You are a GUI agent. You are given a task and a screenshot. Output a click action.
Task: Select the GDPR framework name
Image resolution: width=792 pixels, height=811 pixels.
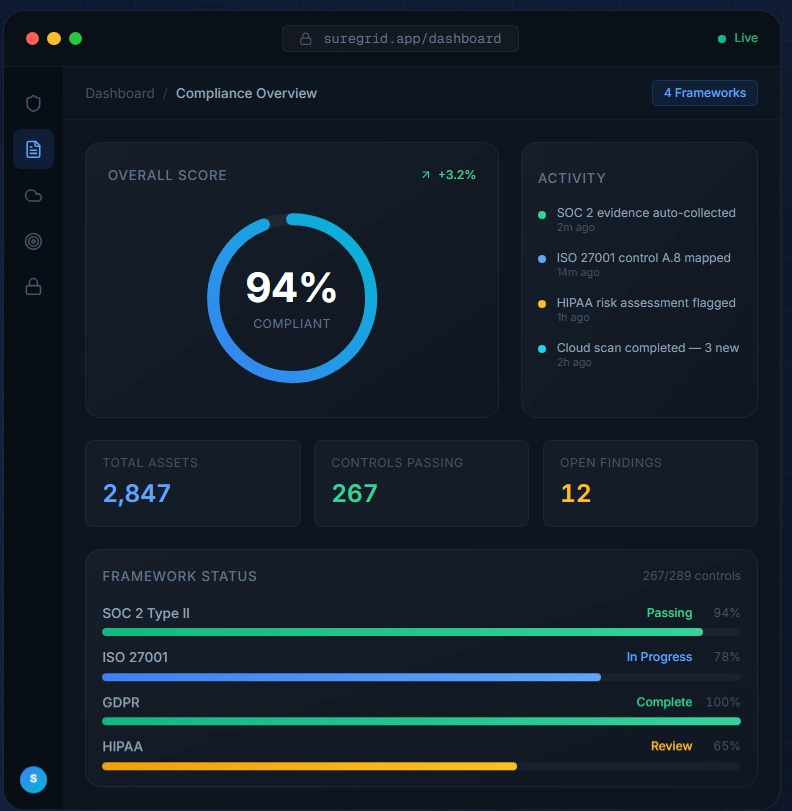click(121, 702)
